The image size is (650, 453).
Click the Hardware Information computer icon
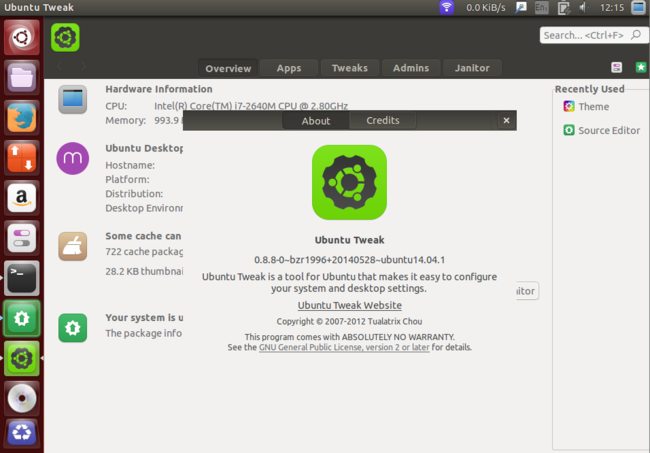coord(73,99)
